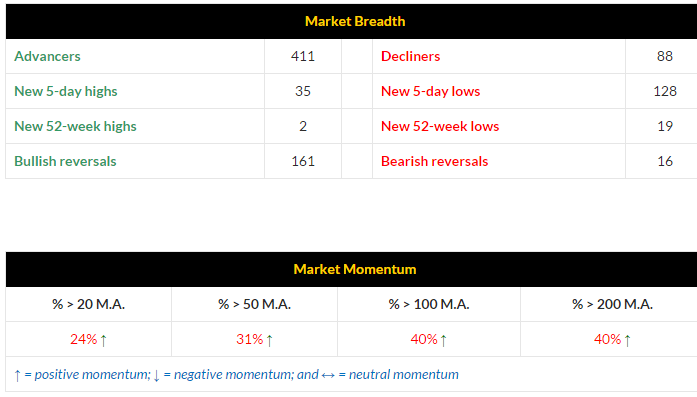The image size is (697, 397).
Task: Click the Market Breadth header
Action: click(x=355, y=21)
